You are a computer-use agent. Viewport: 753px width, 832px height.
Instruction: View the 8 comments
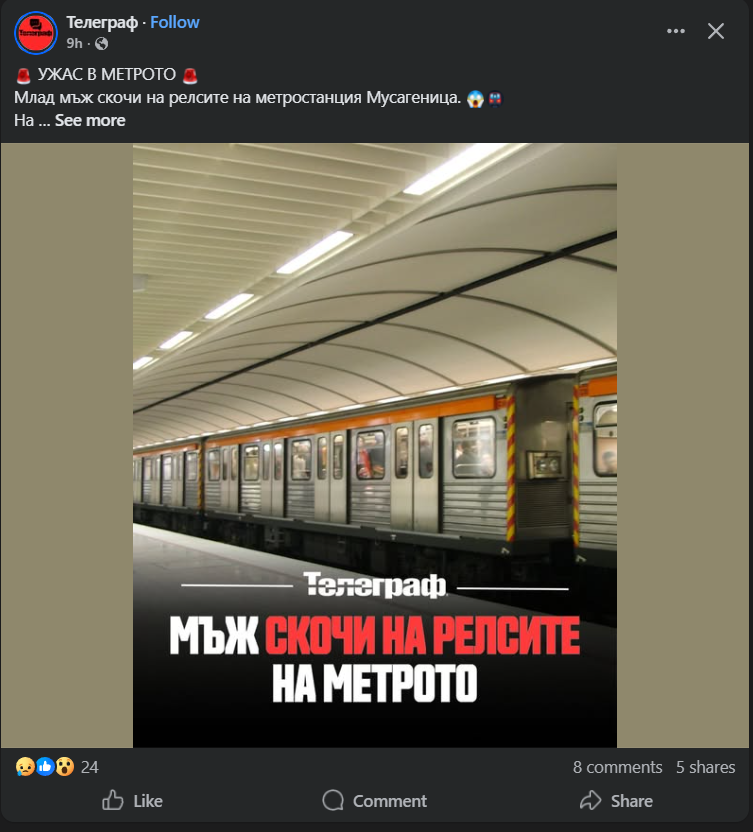[618, 767]
